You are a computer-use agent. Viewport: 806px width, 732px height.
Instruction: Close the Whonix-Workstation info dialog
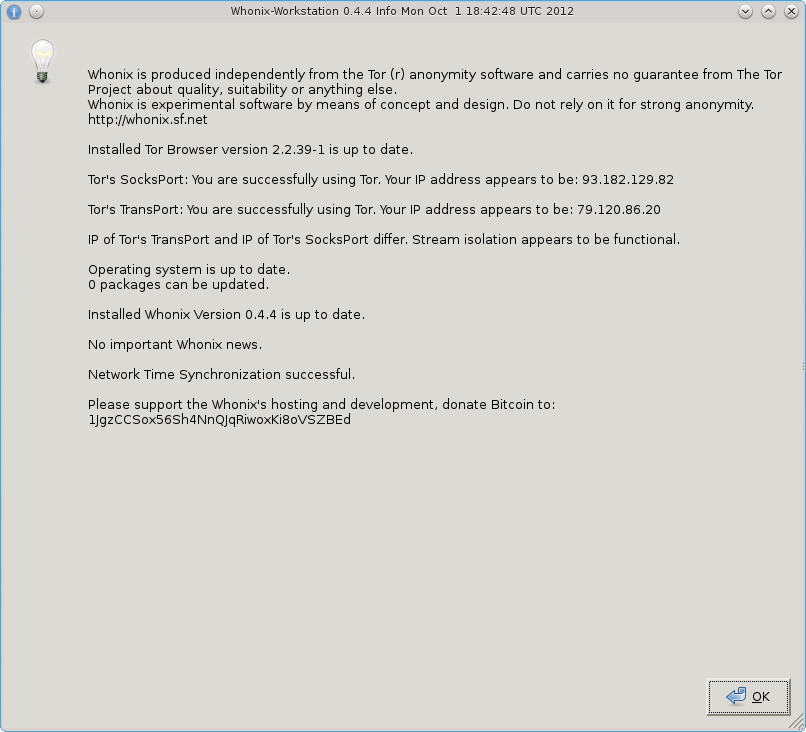pyautogui.click(x=791, y=12)
